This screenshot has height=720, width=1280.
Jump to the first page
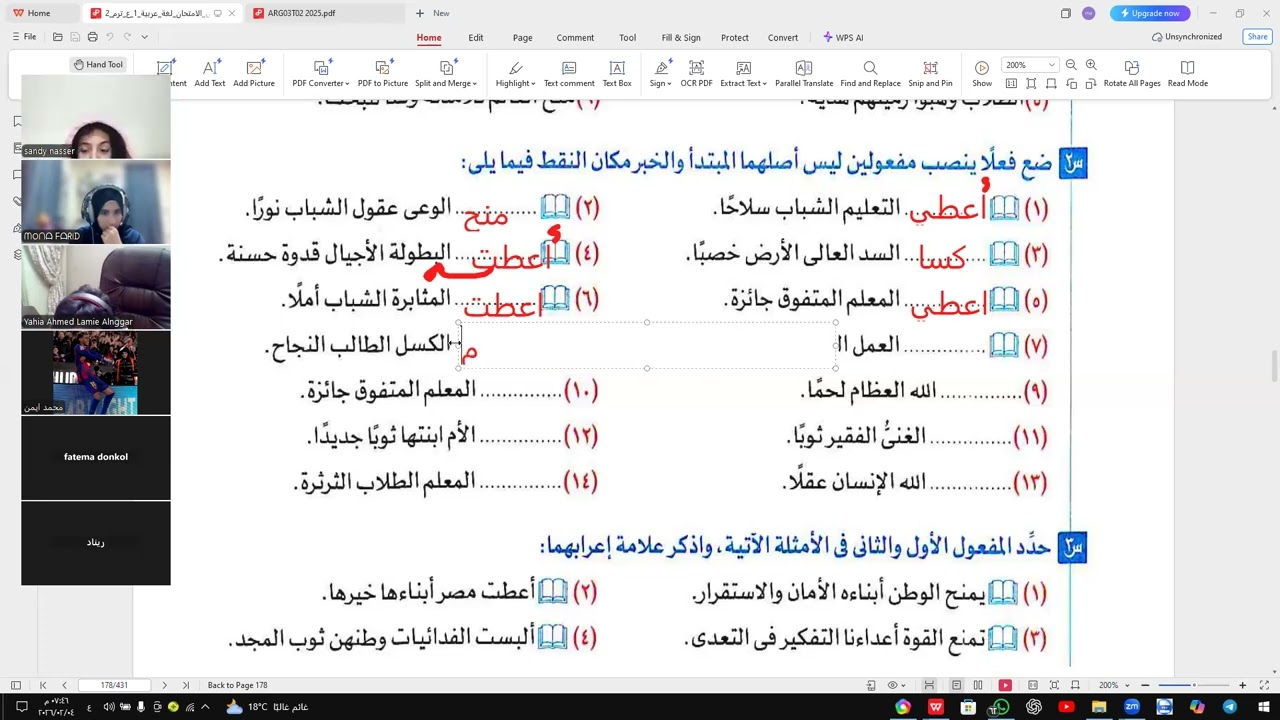pyautogui.click(x=43, y=685)
